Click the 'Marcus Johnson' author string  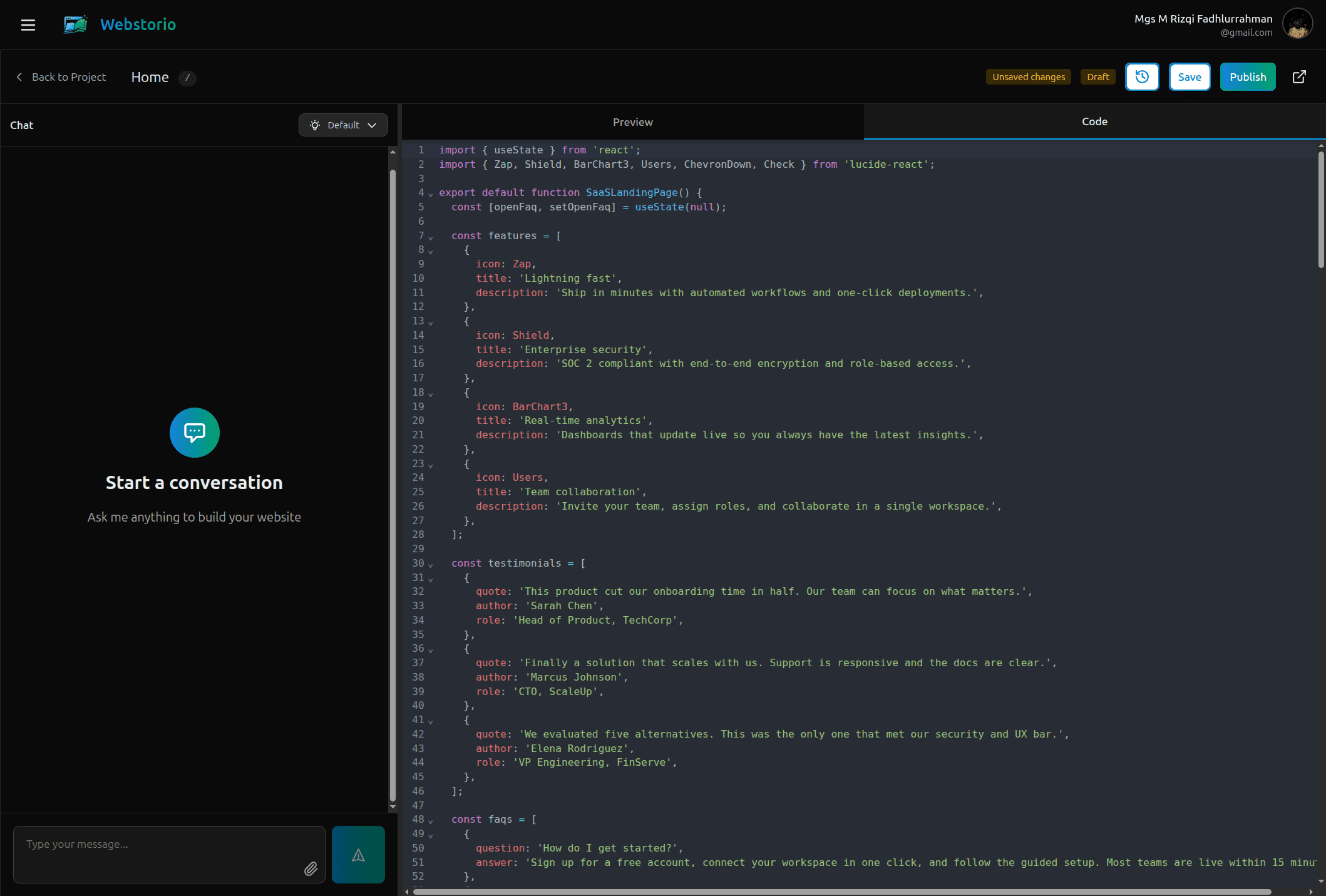(573, 677)
